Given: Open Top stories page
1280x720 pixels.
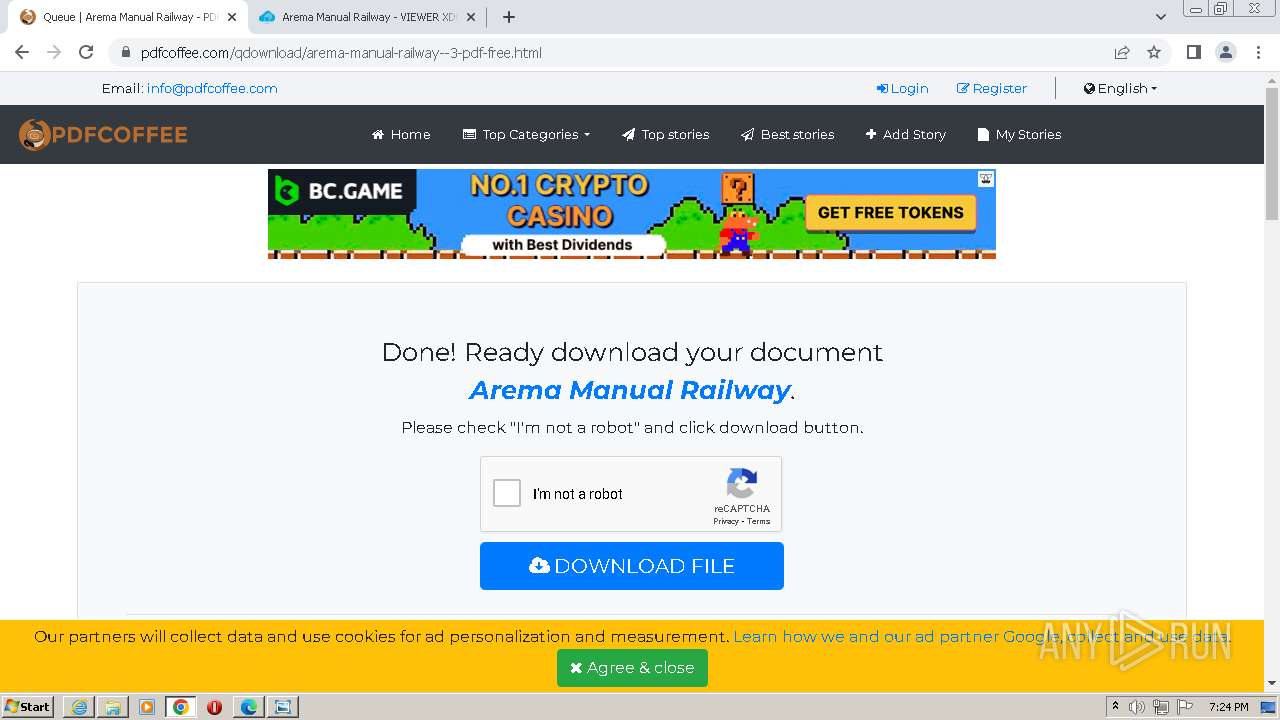Looking at the screenshot, I should pos(665,134).
